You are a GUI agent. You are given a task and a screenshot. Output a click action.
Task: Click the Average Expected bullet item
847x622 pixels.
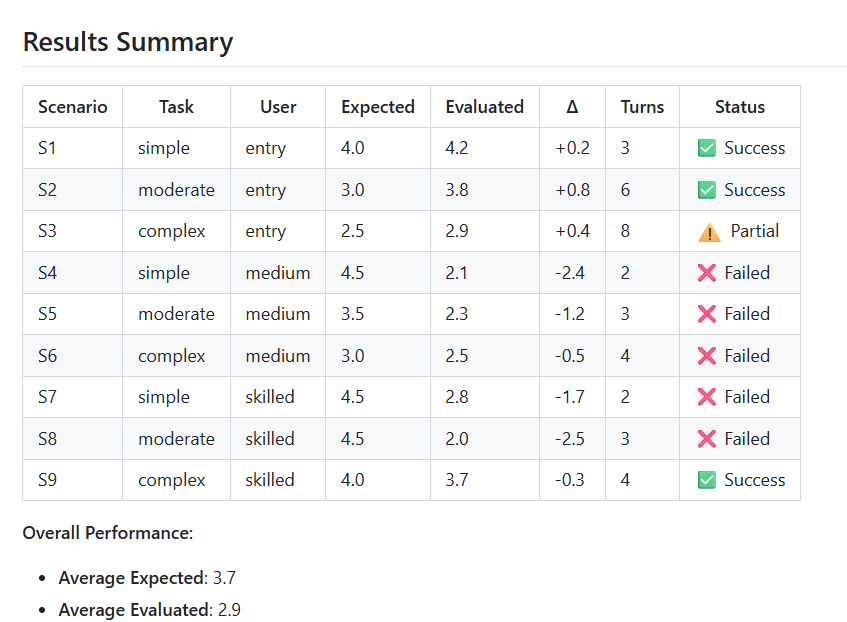[147, 578]
